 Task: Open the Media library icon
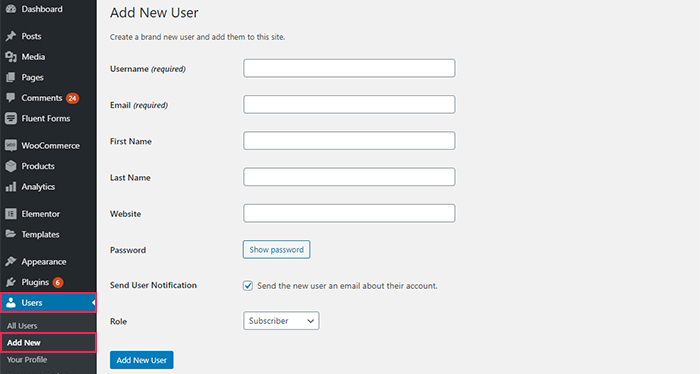(x=11, y=57)
